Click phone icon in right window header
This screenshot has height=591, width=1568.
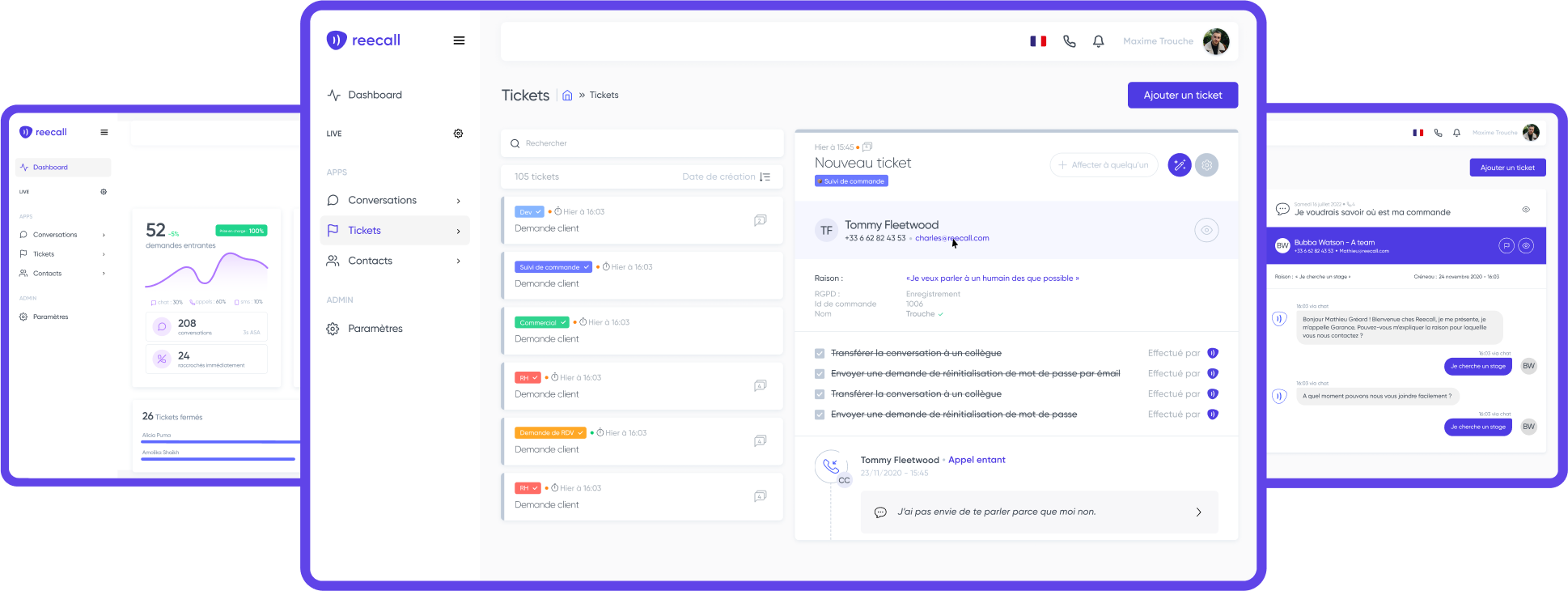tap(1438, 133)
